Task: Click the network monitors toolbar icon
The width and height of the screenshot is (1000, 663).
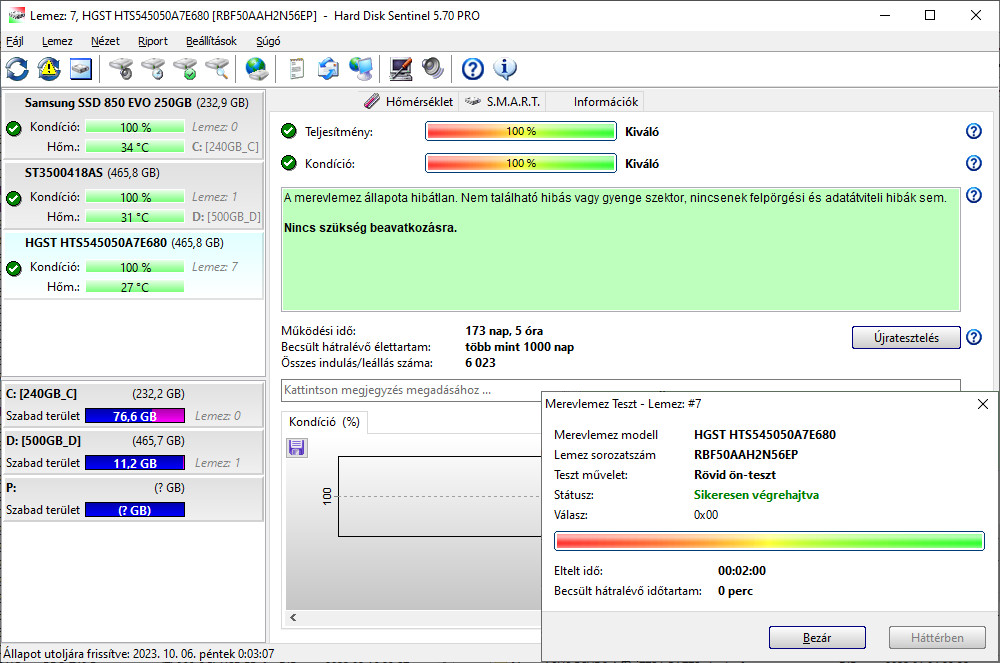Action: point(361,69)
